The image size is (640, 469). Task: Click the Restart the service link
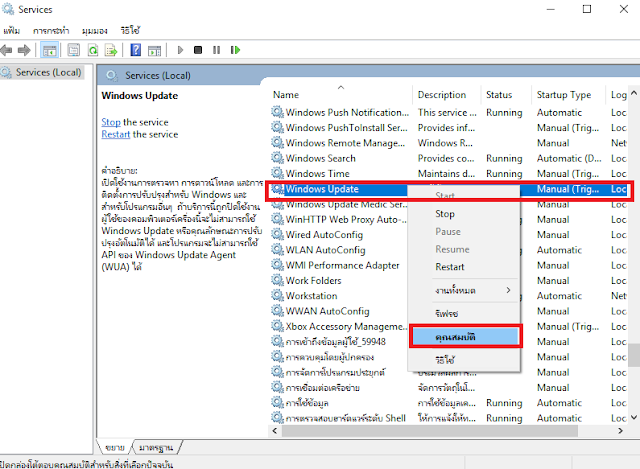click(116, 134)
